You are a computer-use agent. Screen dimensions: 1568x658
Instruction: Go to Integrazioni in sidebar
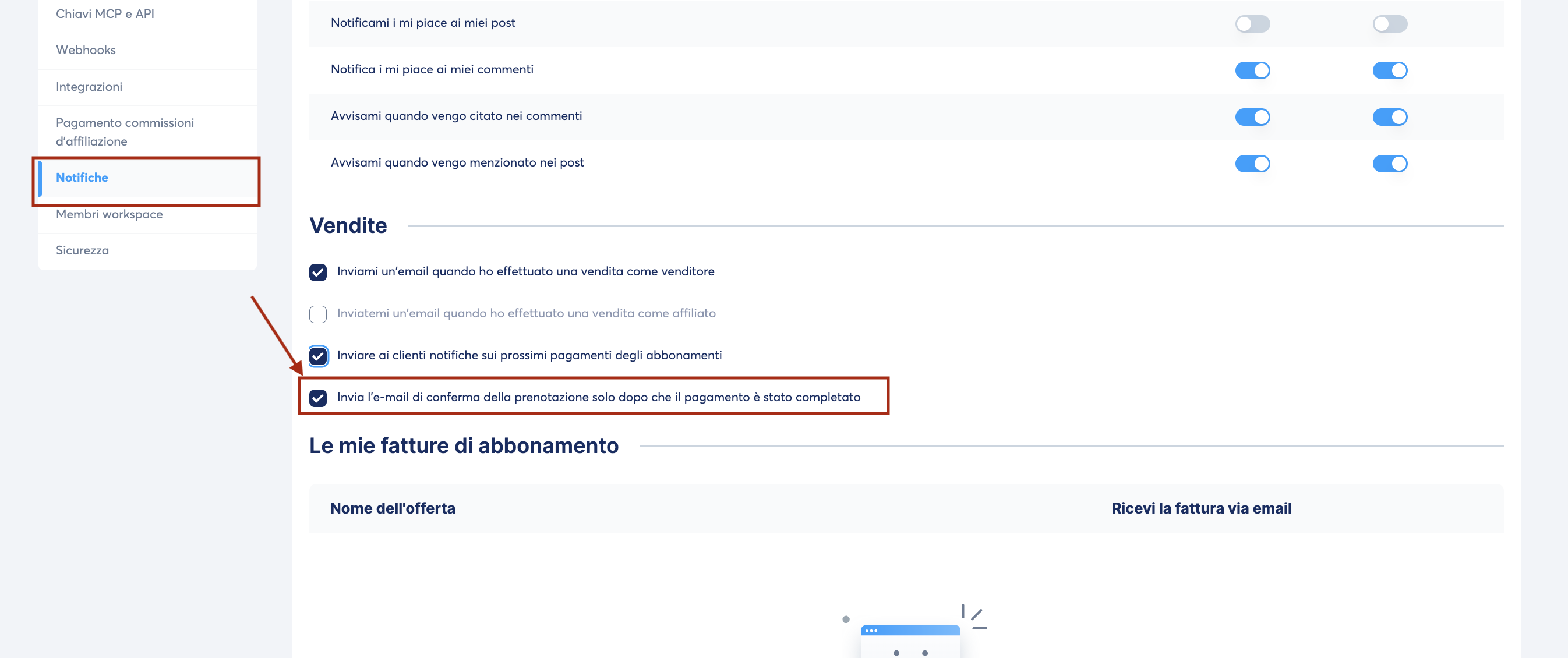pos(89,86)
